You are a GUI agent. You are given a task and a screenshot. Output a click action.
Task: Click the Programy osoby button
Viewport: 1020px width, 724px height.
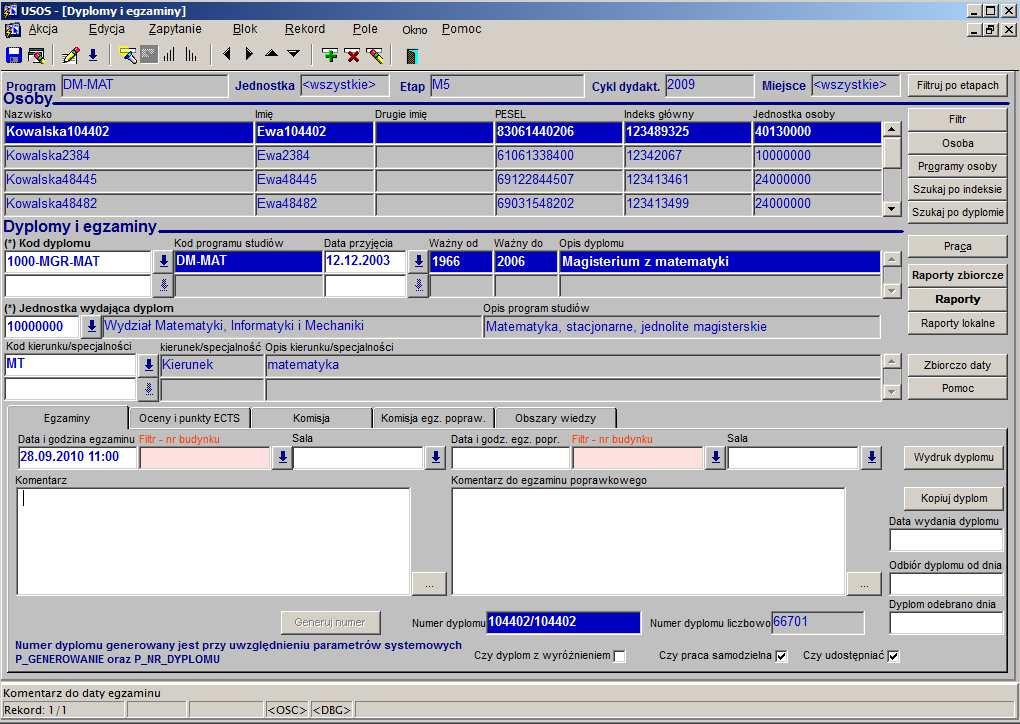tap(957, 167)
